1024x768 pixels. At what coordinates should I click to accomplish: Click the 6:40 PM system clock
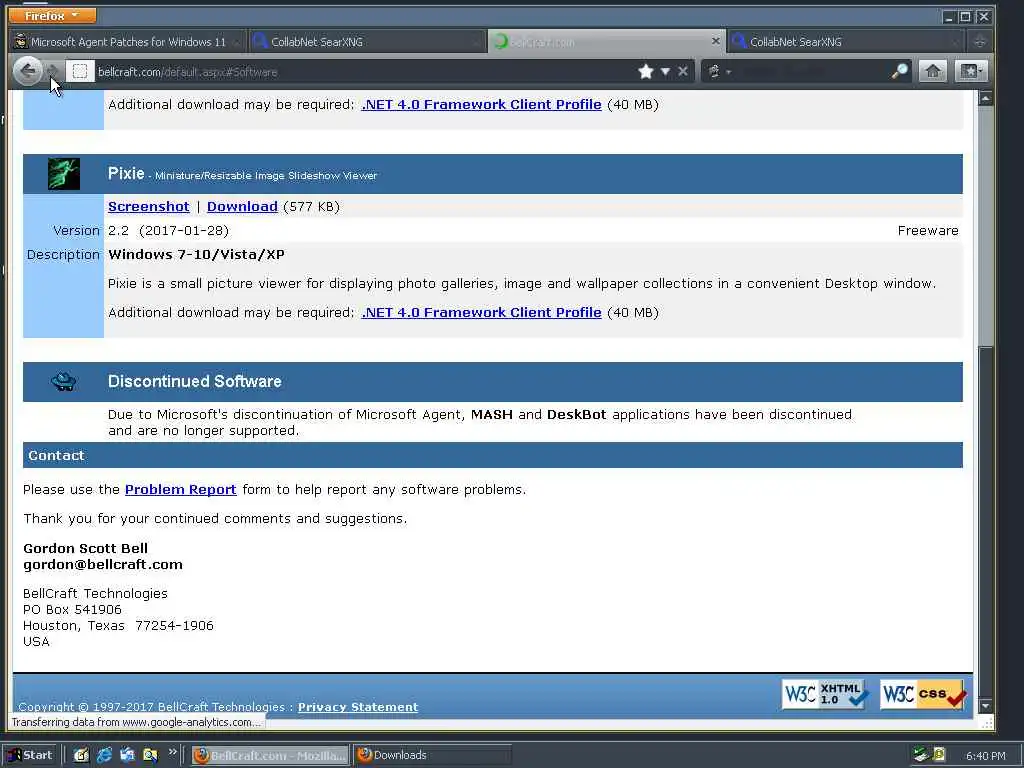pos(985,756)
